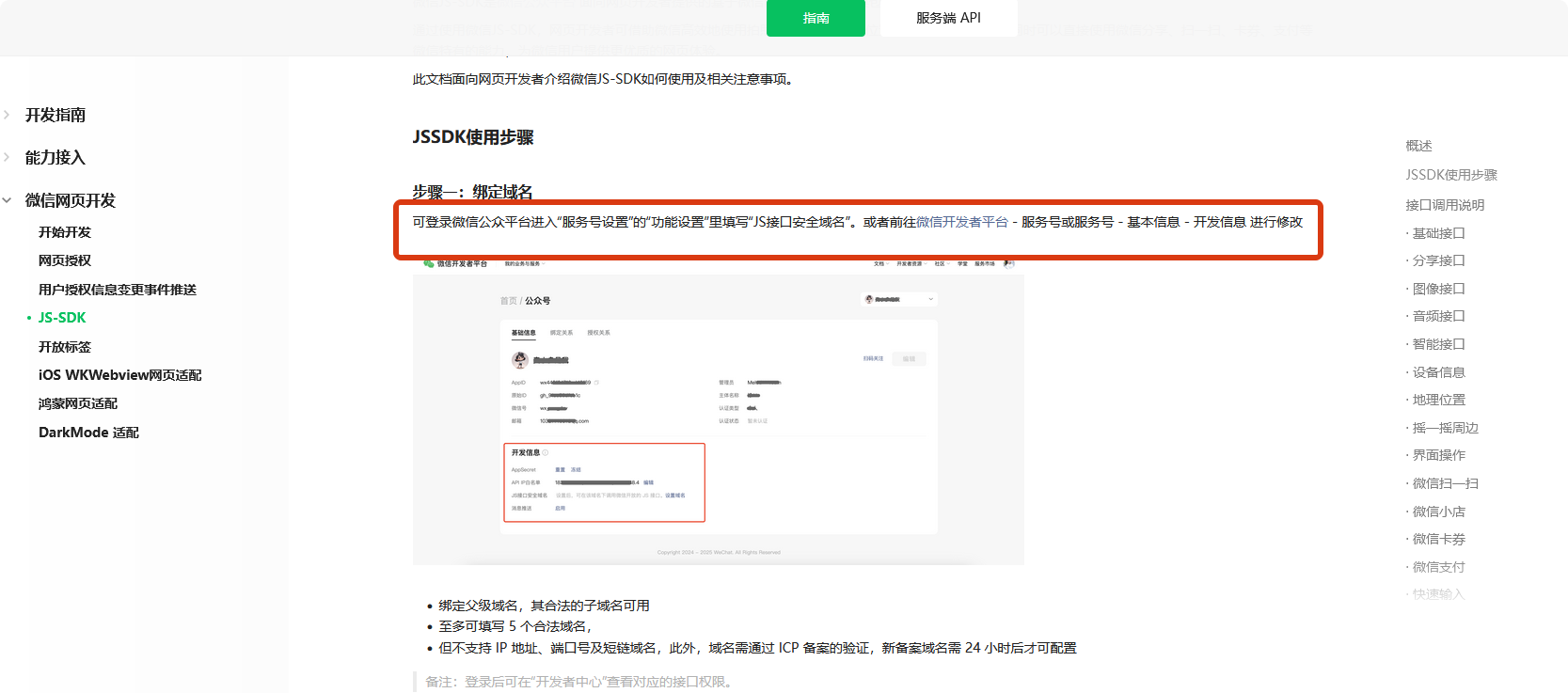Screen dimensions: 1568x693
Task: Click the note starting 备注：登录后可在
Action: click(578, 682)
